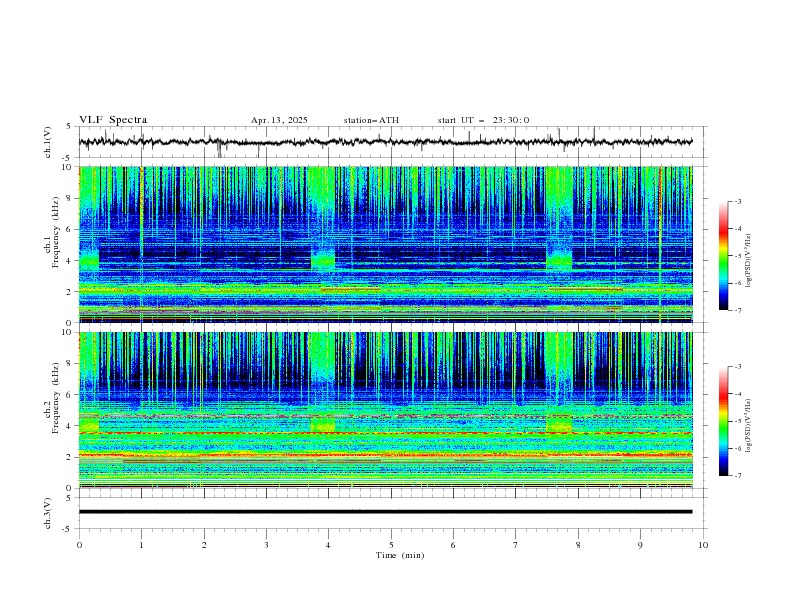Click the time axis tick label "1"
Image resolution: width=792 pixels, height=612 pixels.
[x=141, y=545]
